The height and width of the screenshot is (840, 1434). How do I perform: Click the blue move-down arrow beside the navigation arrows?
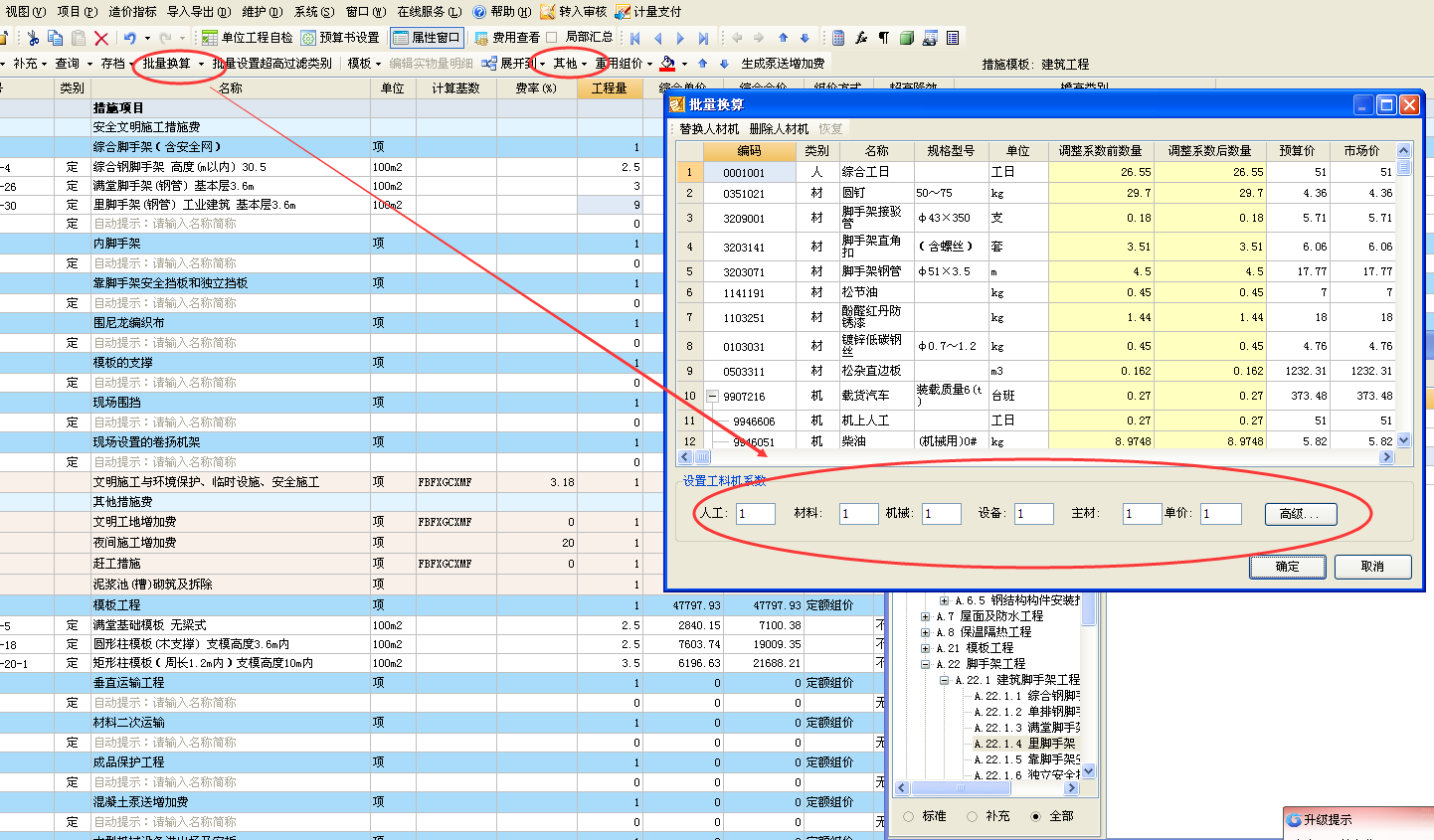pos(805,38)
